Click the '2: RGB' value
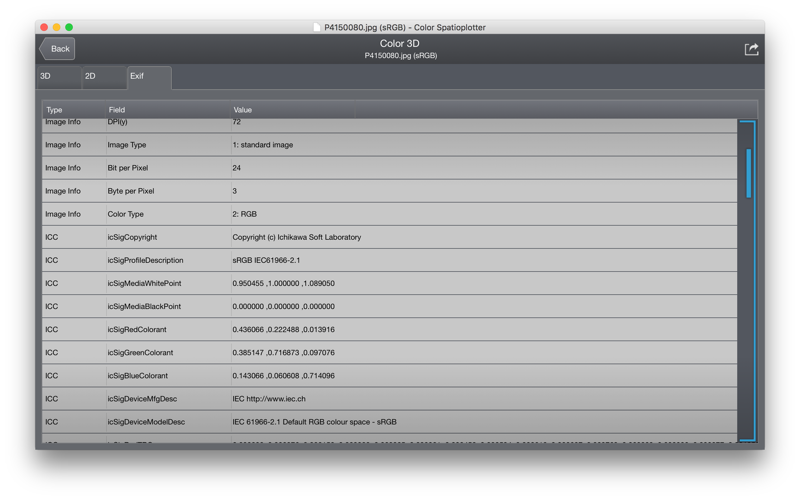800x500 pixels. [244, 214]
